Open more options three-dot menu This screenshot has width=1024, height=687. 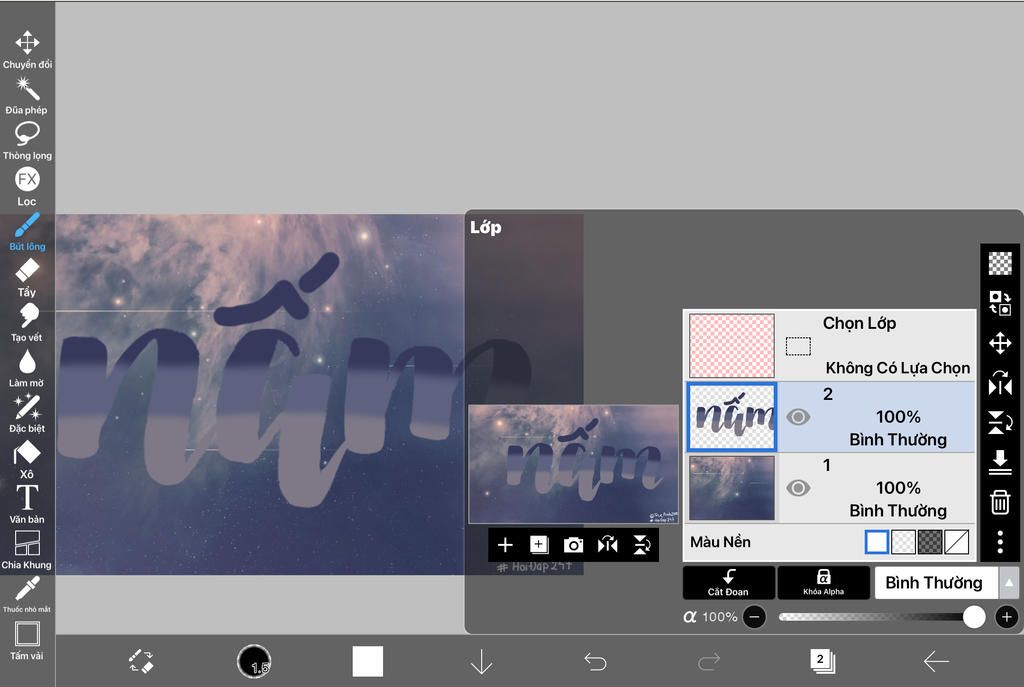[x=1000, y=542]
